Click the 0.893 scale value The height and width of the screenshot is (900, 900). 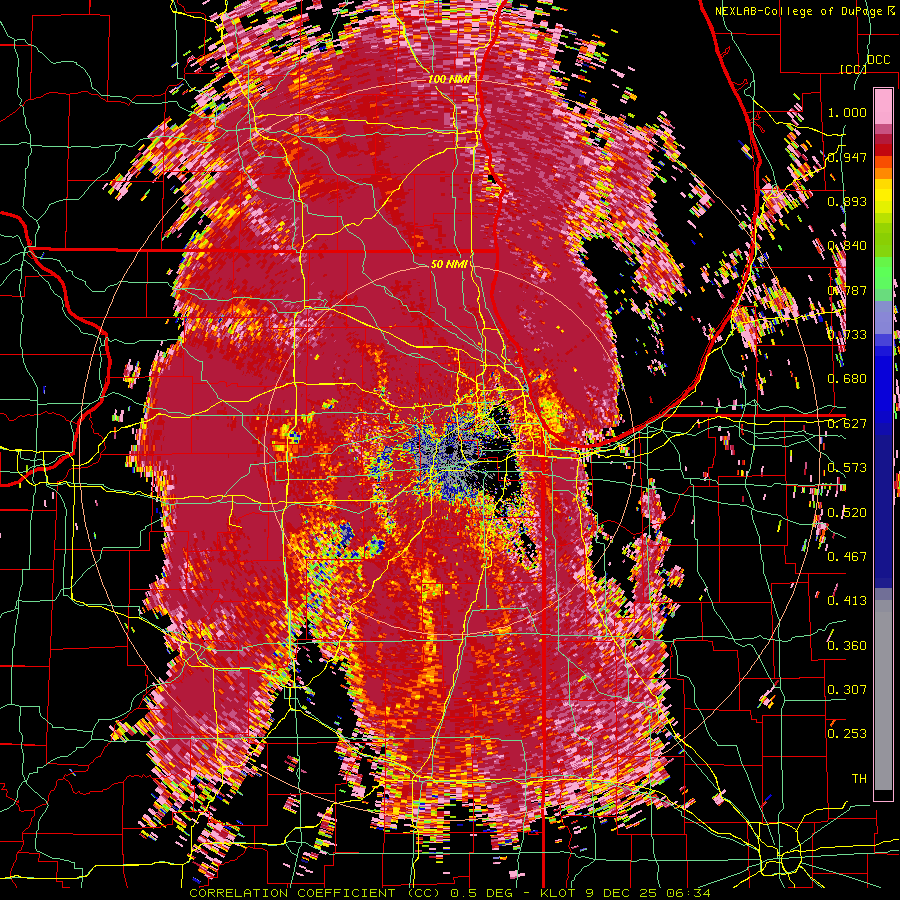(x=847, y=201)
